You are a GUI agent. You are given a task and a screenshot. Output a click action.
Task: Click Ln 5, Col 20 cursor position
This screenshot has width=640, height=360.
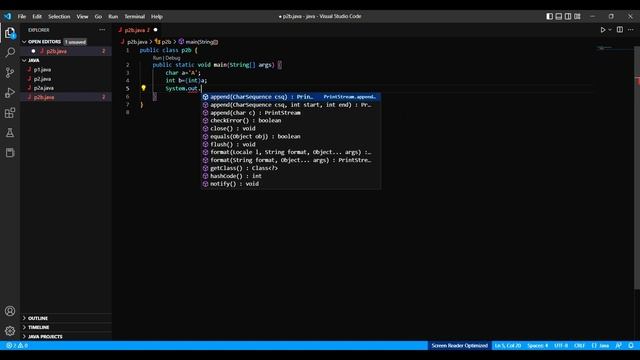click(508, 345)
